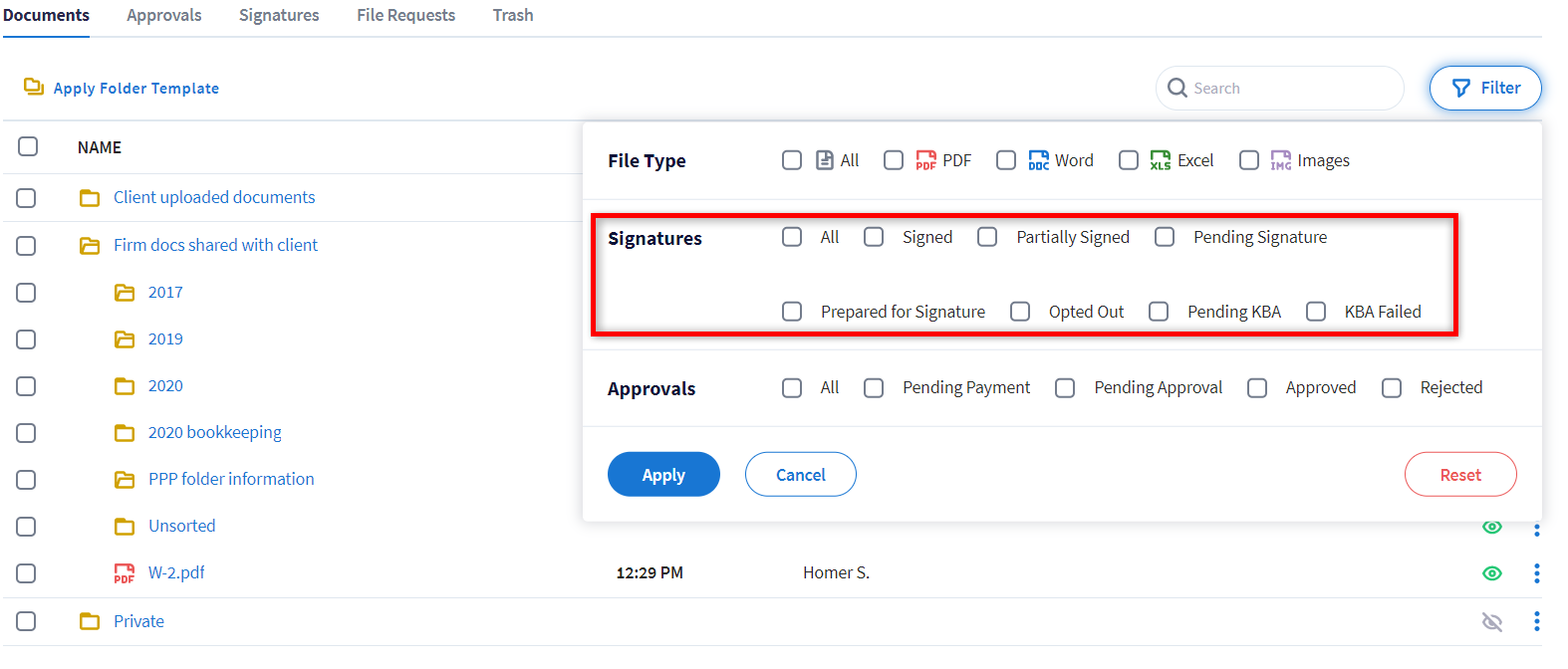
Task: Click the folder icon beside Apply Folder Template
Action: (x=33, y=88)
